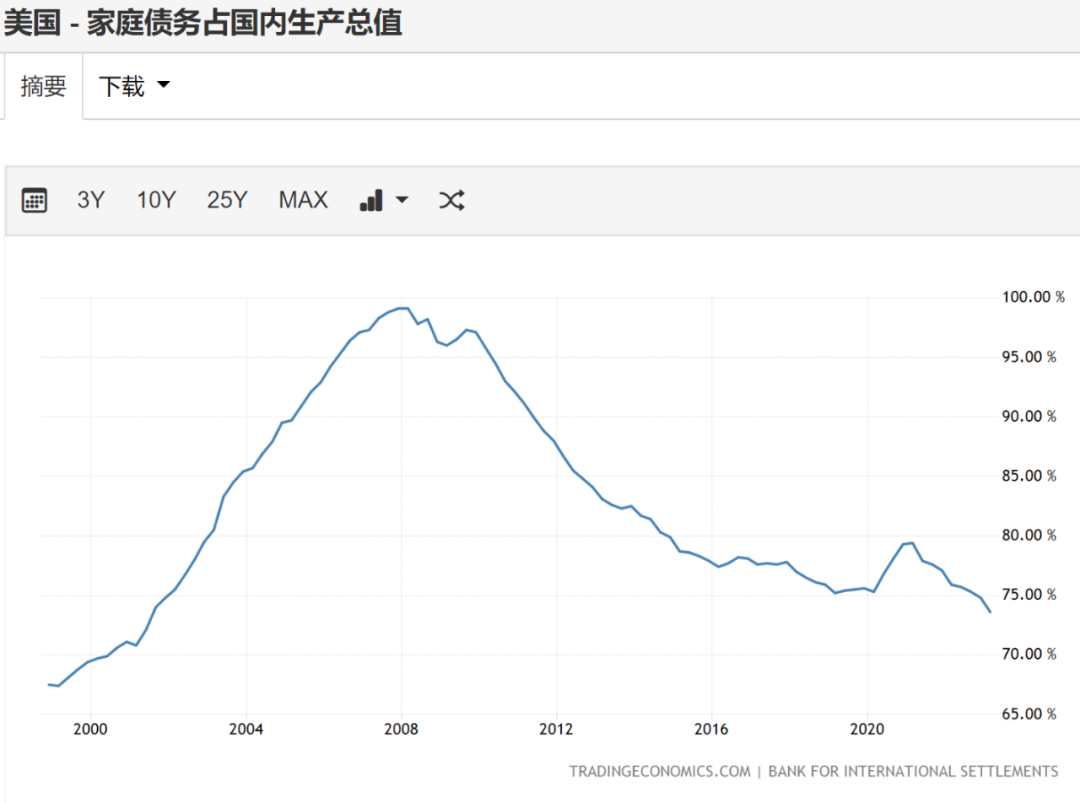
Task: Expand the chart type dropdown arrow
Action: click(402, 200)
